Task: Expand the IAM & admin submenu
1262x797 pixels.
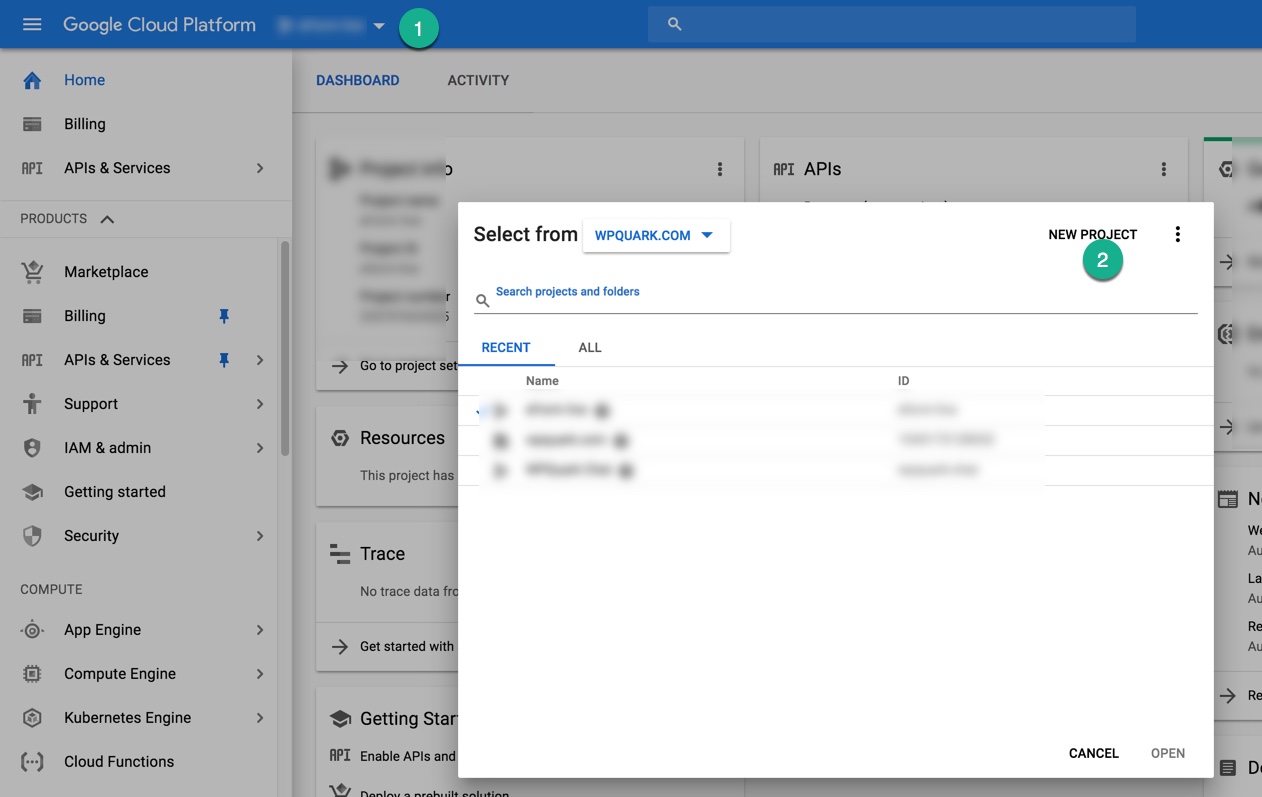Action: click(260, 448)
